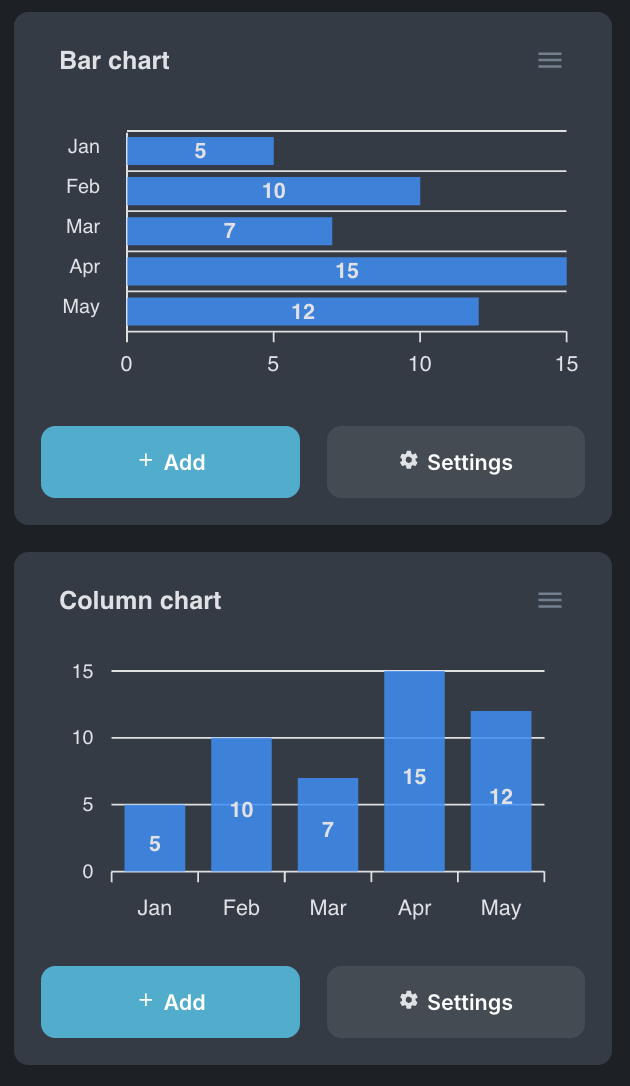
Task: Click the Apr column showing 15
Action: [414, 771]
